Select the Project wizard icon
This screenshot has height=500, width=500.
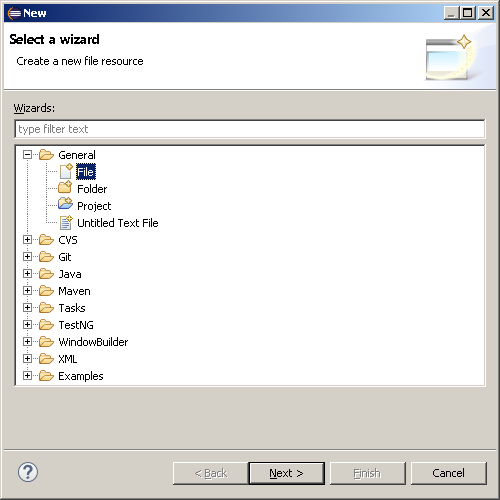(65, 204)
